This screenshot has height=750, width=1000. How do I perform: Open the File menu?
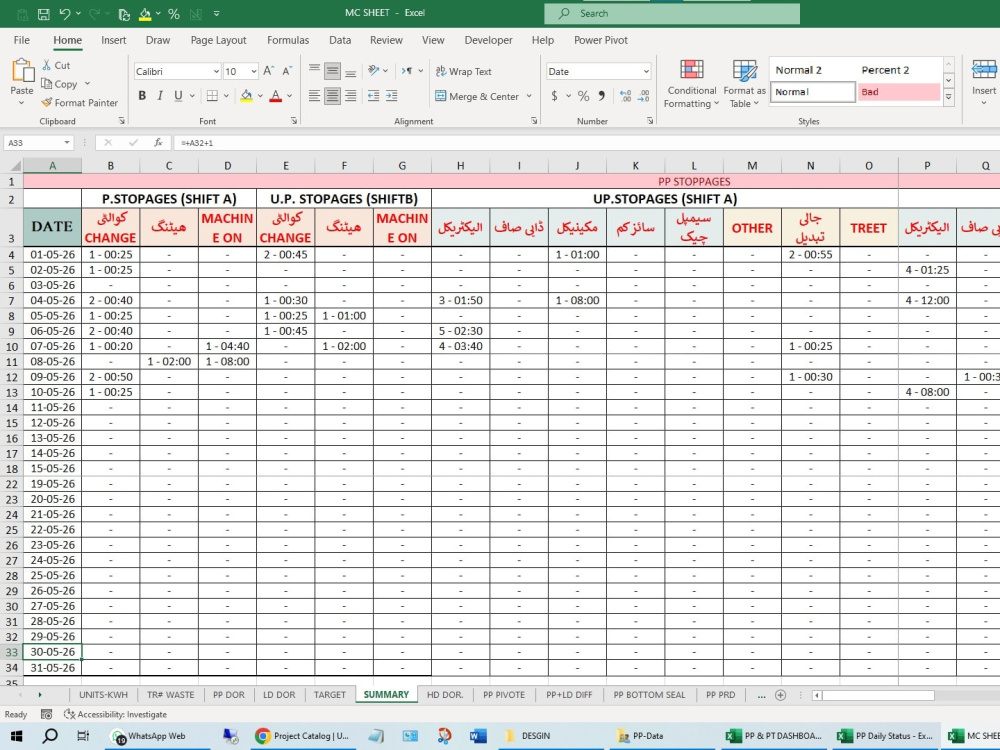click(x=22, y=40)
